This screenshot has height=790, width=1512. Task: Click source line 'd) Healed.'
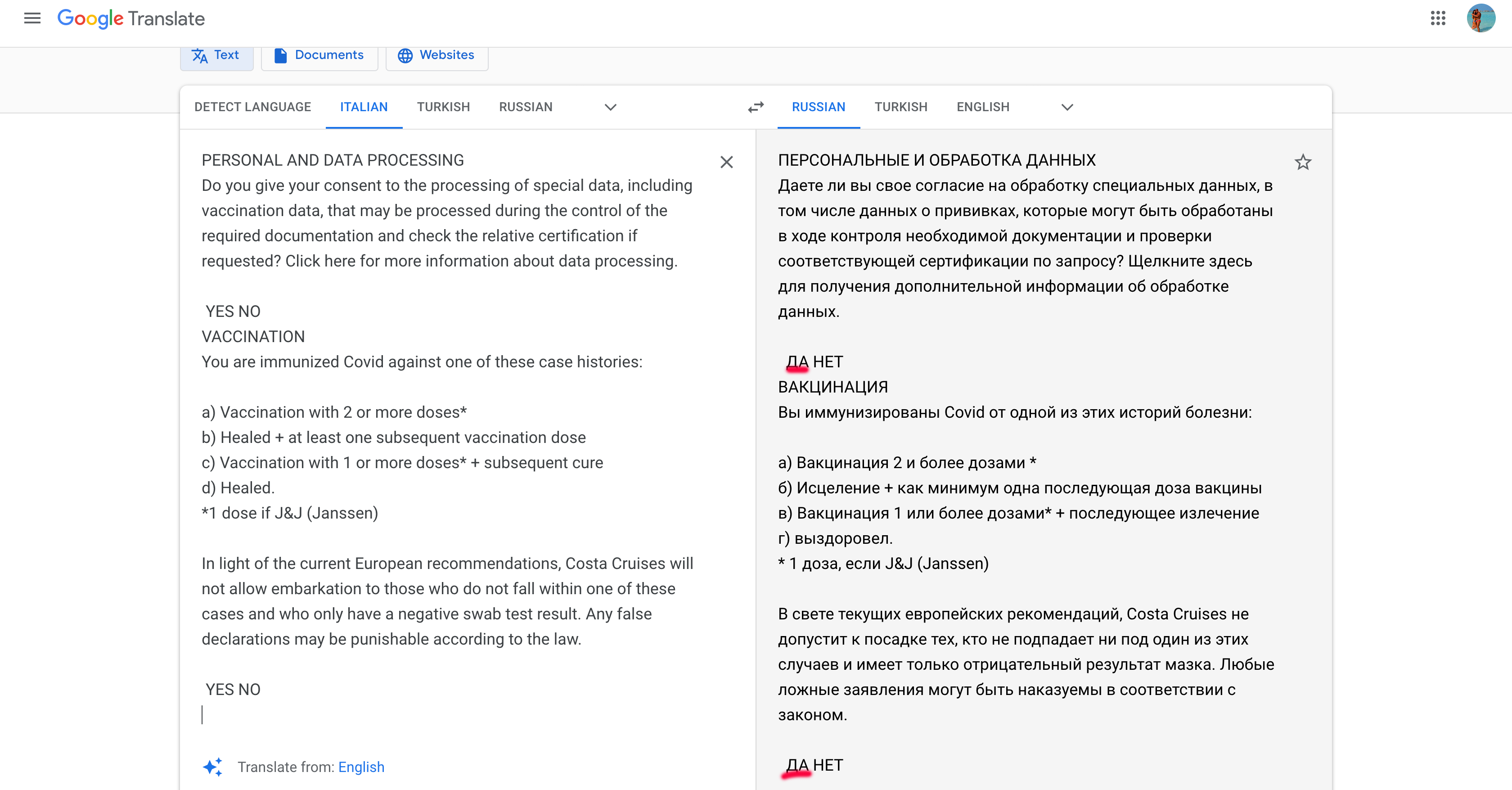pyautogui.click(x=238, y=488)
